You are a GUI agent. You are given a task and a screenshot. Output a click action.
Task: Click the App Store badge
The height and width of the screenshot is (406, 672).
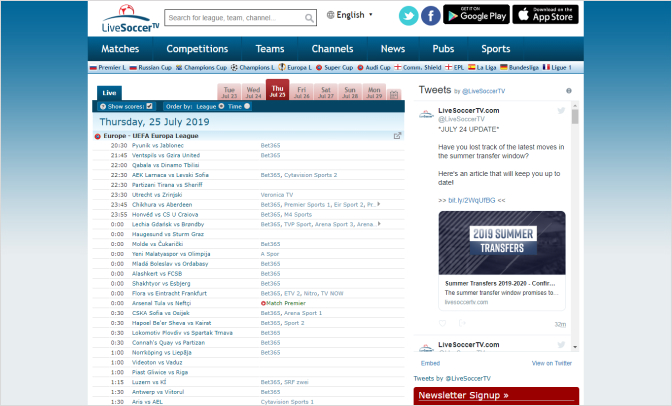(x=546, y=15)
